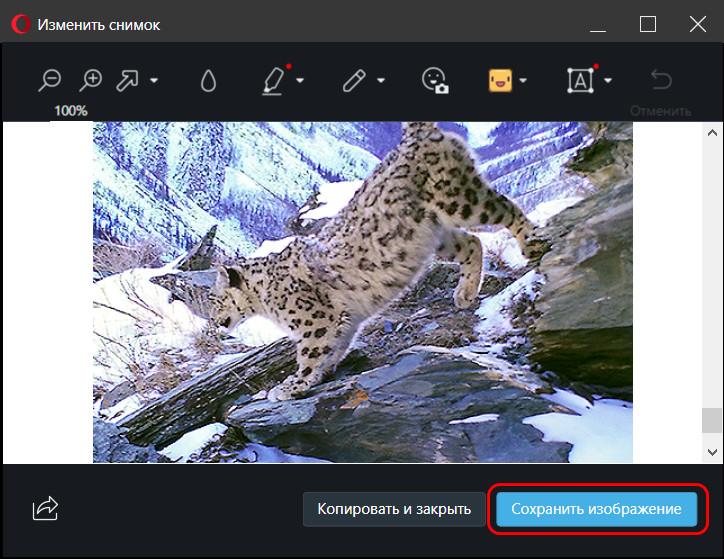Expand the pencil tool options dropdown

point(381,80)
